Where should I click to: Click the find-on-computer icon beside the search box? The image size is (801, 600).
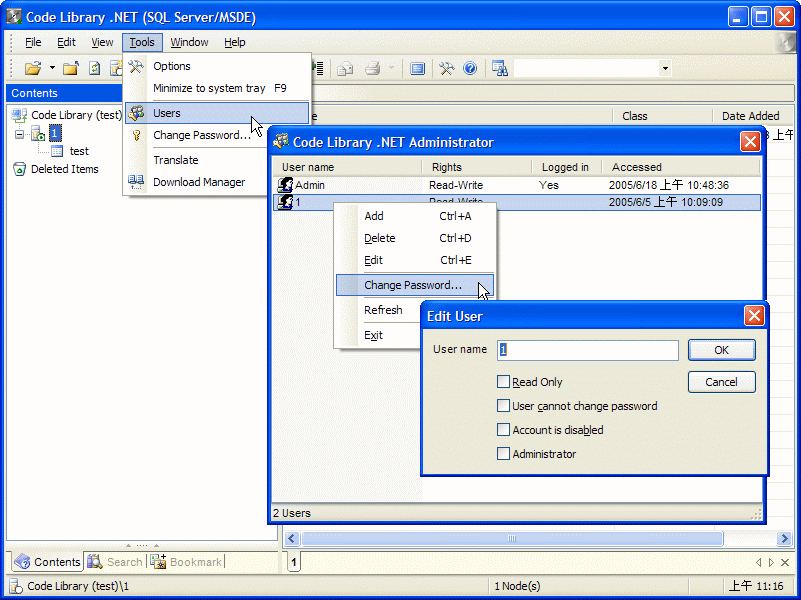(x=499, y=68)
